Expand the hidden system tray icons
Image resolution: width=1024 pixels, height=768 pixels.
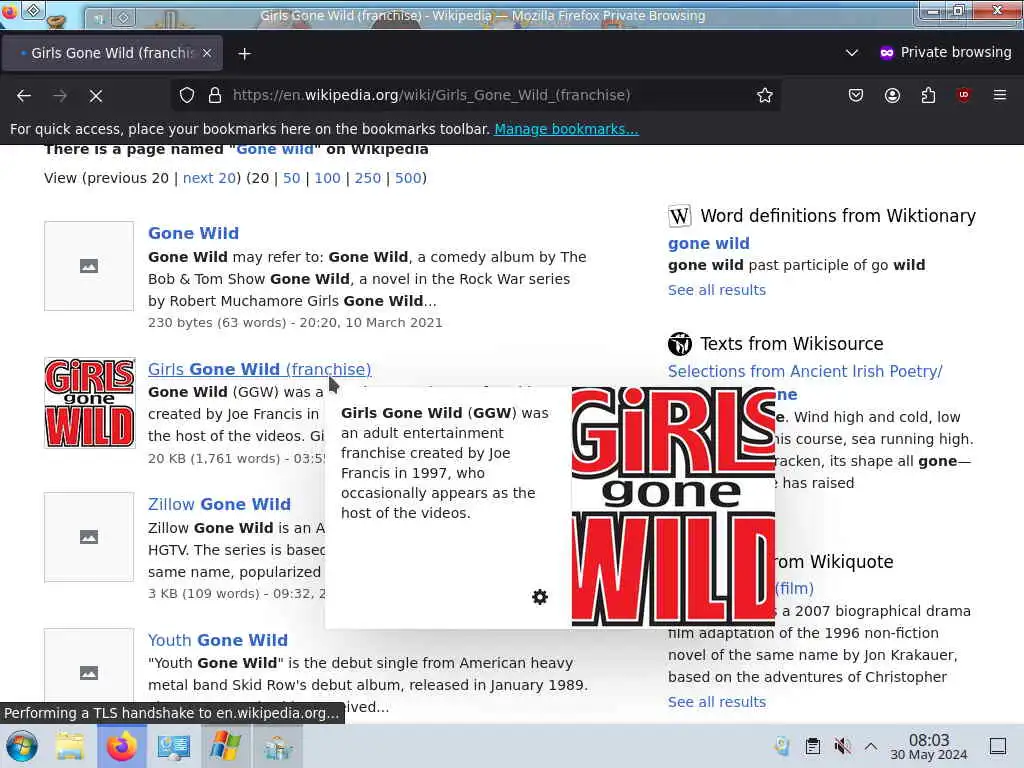pos(871,746)
